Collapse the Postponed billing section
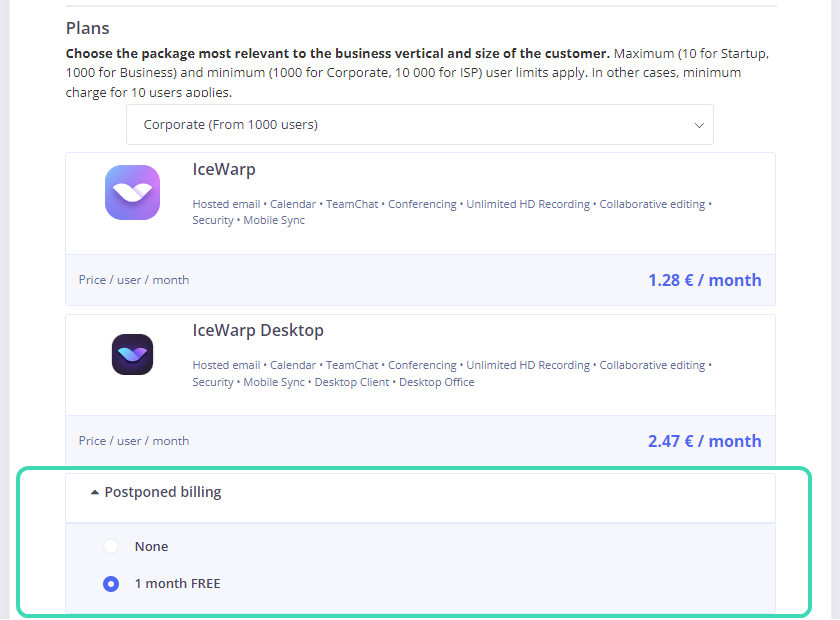 [x=95, y=492]
